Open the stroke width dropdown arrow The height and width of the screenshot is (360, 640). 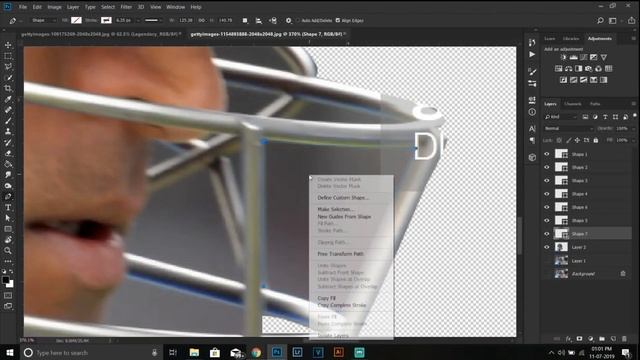[138, 20]
